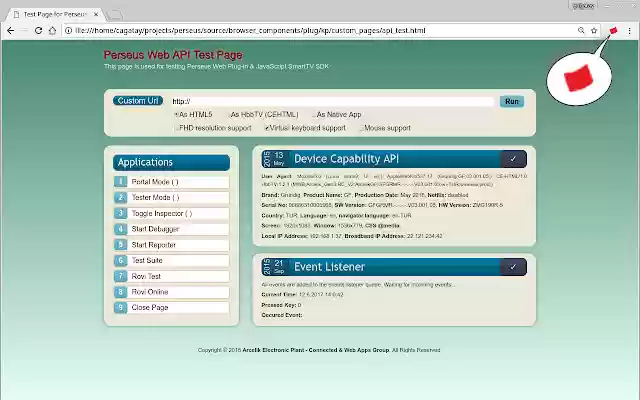Go back using the browser back arrow
Screen dimensions: 640x400
point(10,31)
